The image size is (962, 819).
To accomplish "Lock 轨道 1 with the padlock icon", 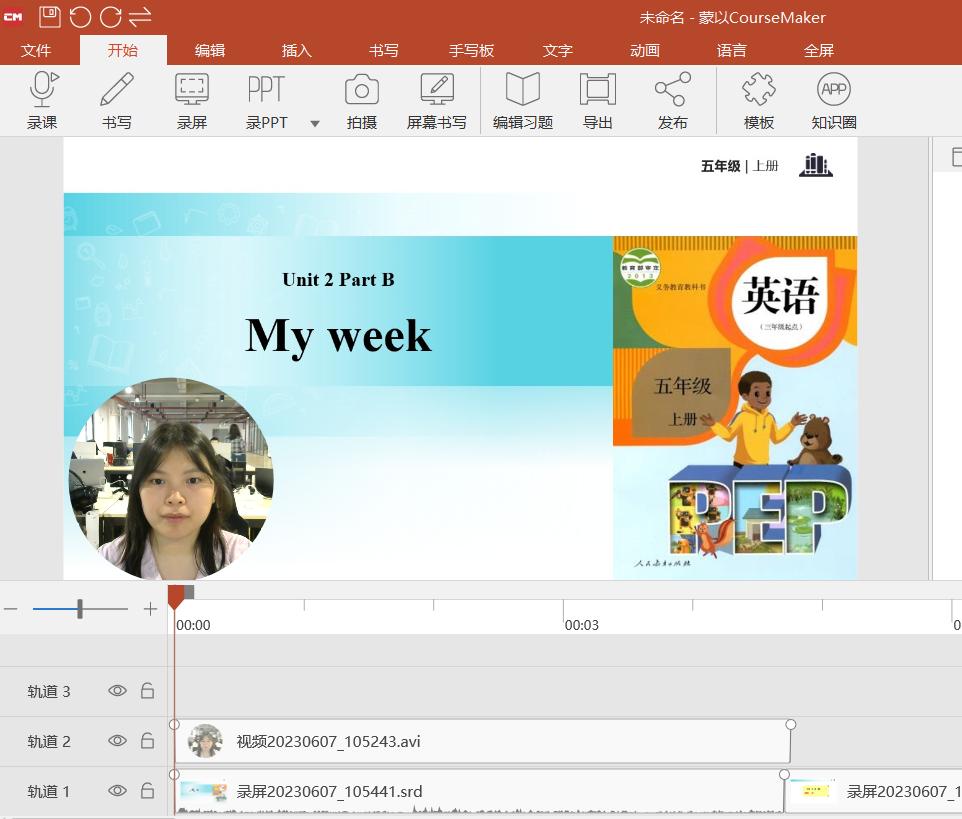I will pos(147,791).
